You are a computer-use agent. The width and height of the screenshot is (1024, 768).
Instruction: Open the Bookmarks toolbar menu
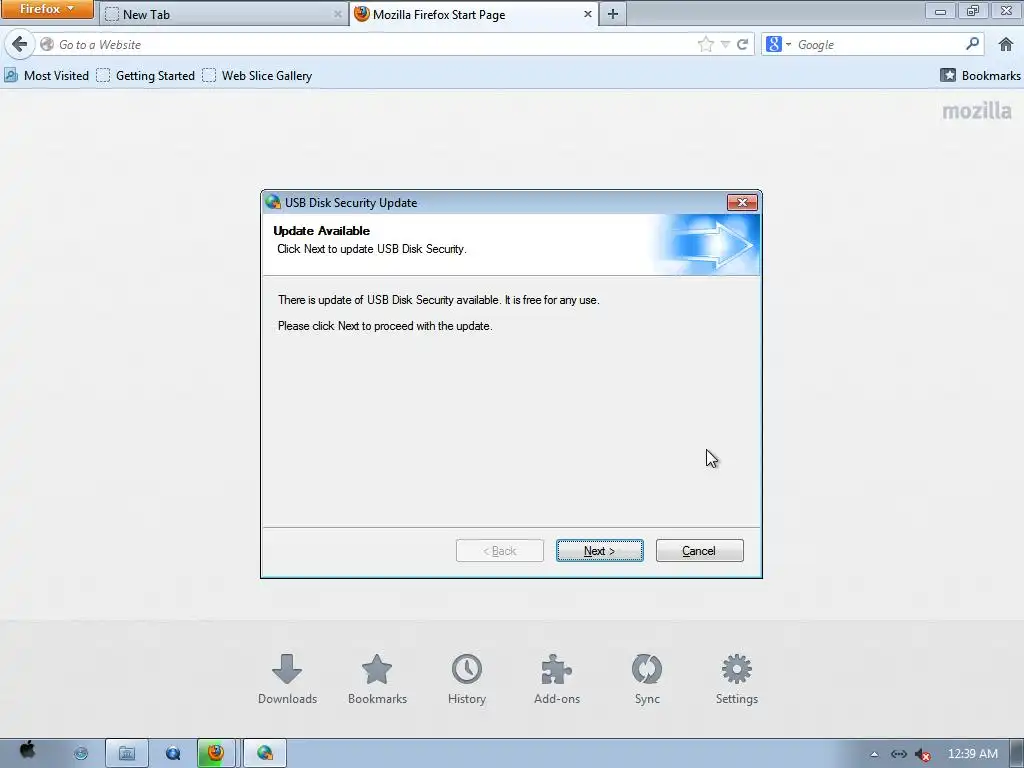click(980, 76)
